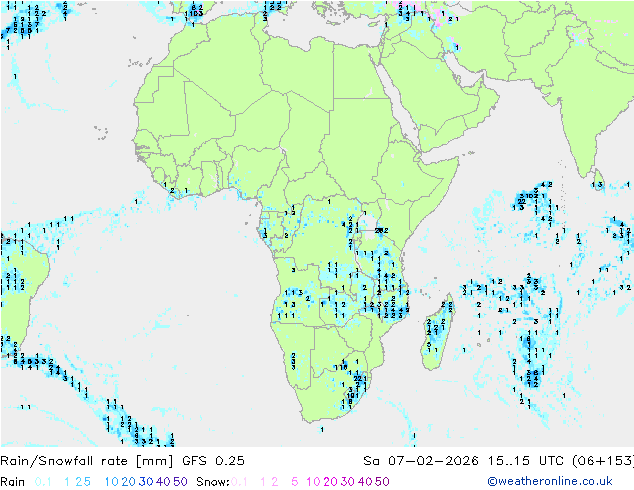This screenshot has height=490, width=634.
Task: Click the date 'Sa 07-02-2026' text
Action: (421, 461)
